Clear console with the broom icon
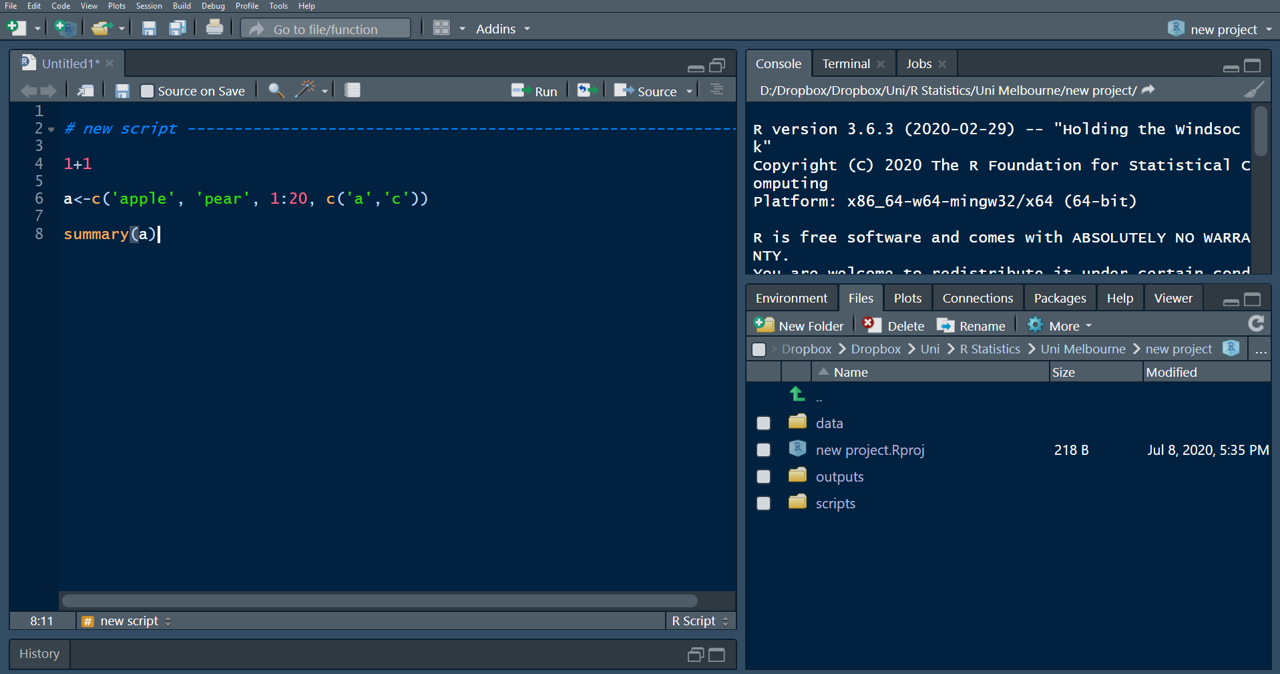 [1254, 90]
